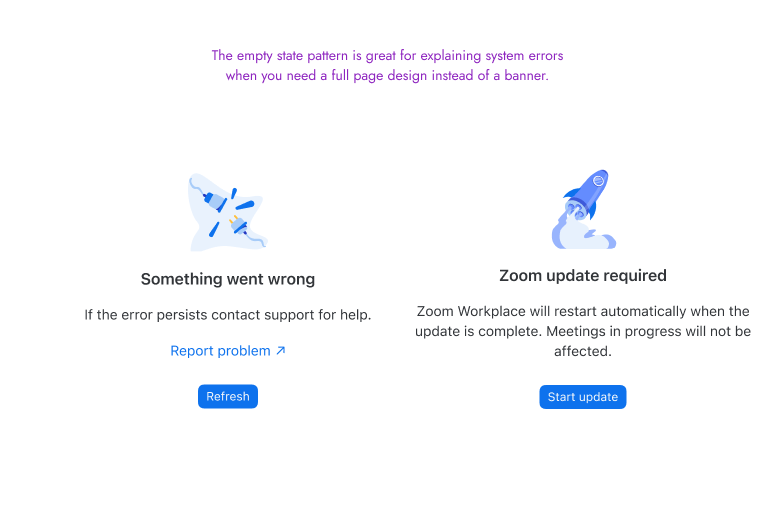775x508 pixels.
Task: Select the "Something went wrong" heading
Action: point(228,279)
